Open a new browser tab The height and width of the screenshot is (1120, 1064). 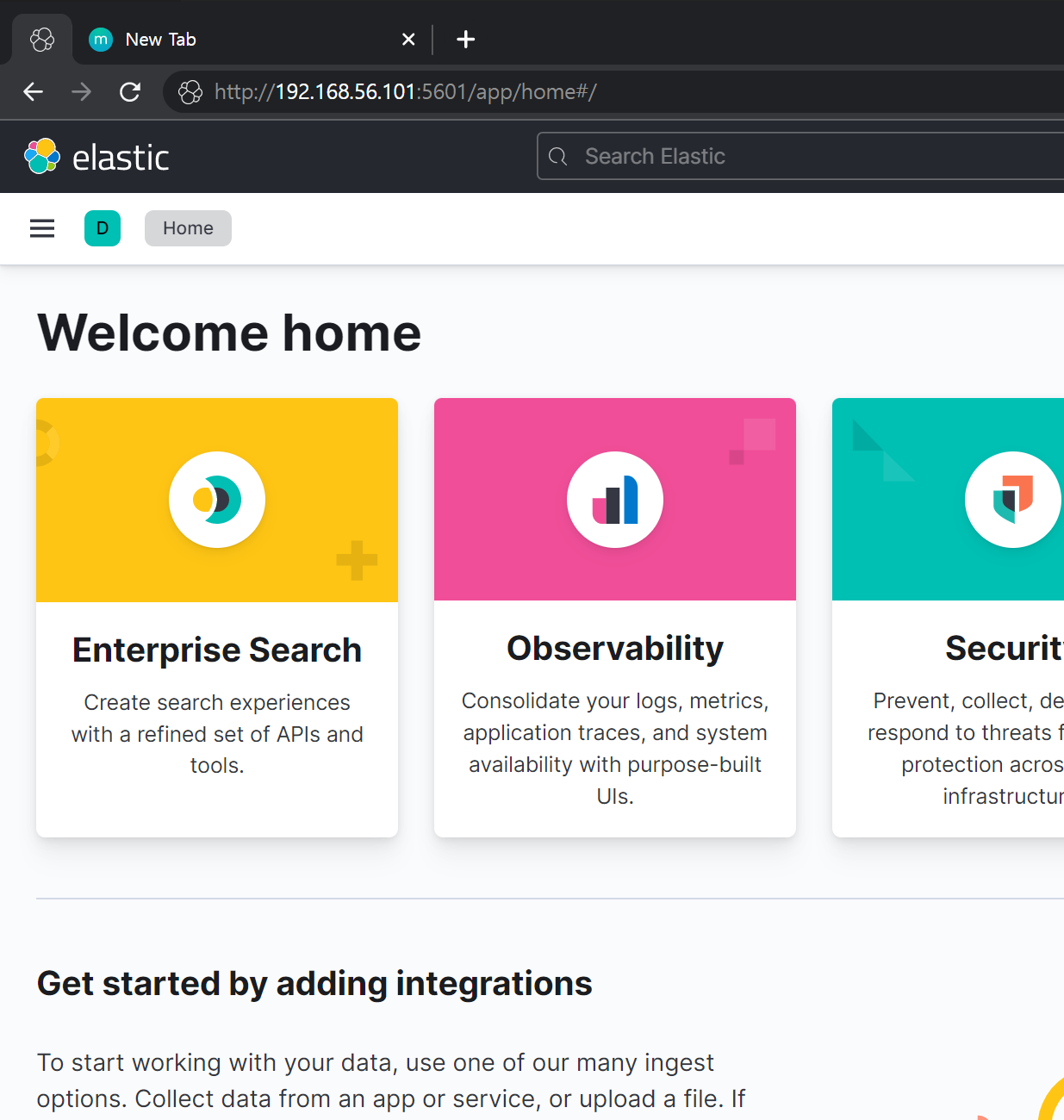click(x=465, y=40)
